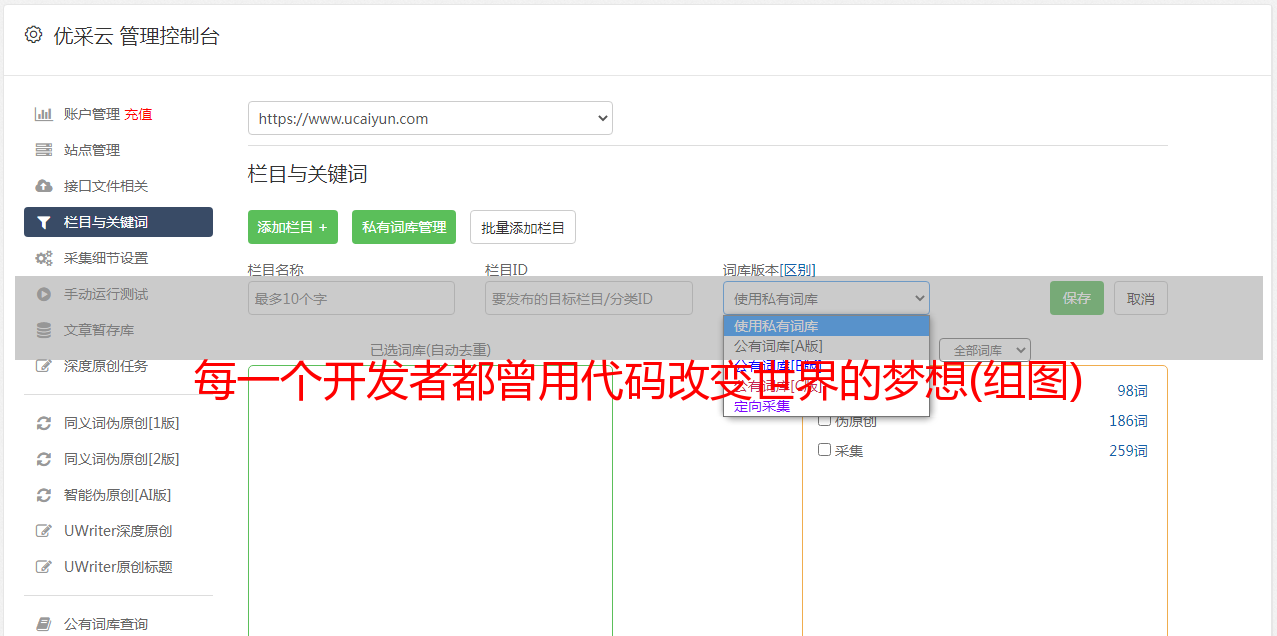This screenshot has width=1277, height=636.
Task: Click the 98词 count link
Action: pyautogui.click(x=1132, y=391)
